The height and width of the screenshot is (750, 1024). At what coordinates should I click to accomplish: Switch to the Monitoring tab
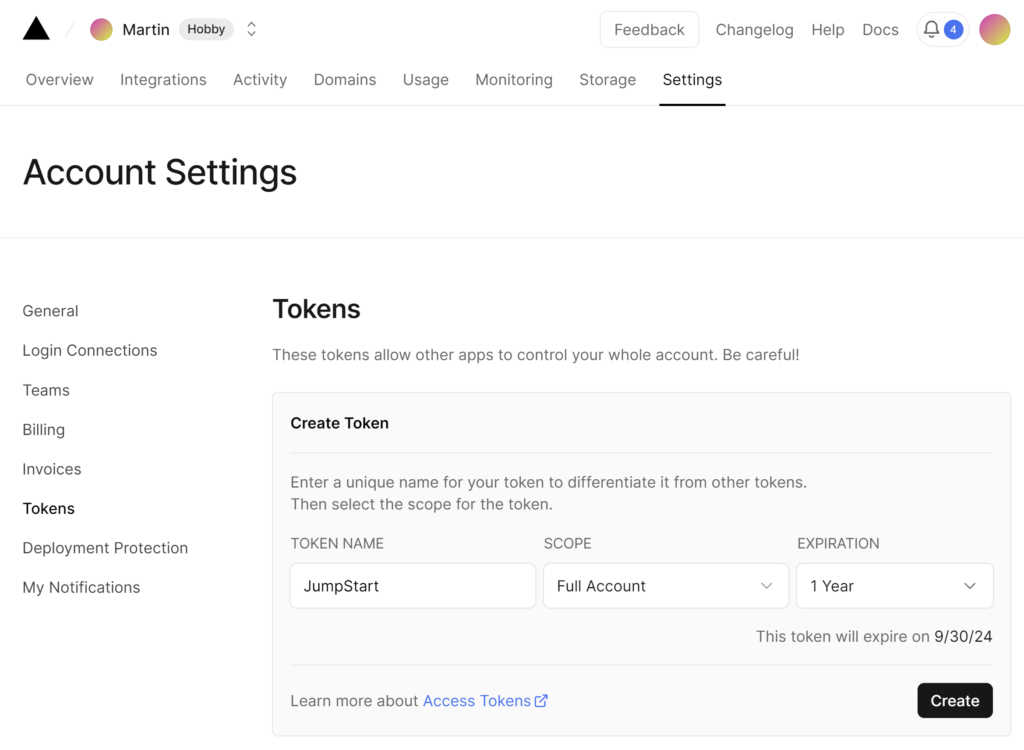click(x=514, y=79)
